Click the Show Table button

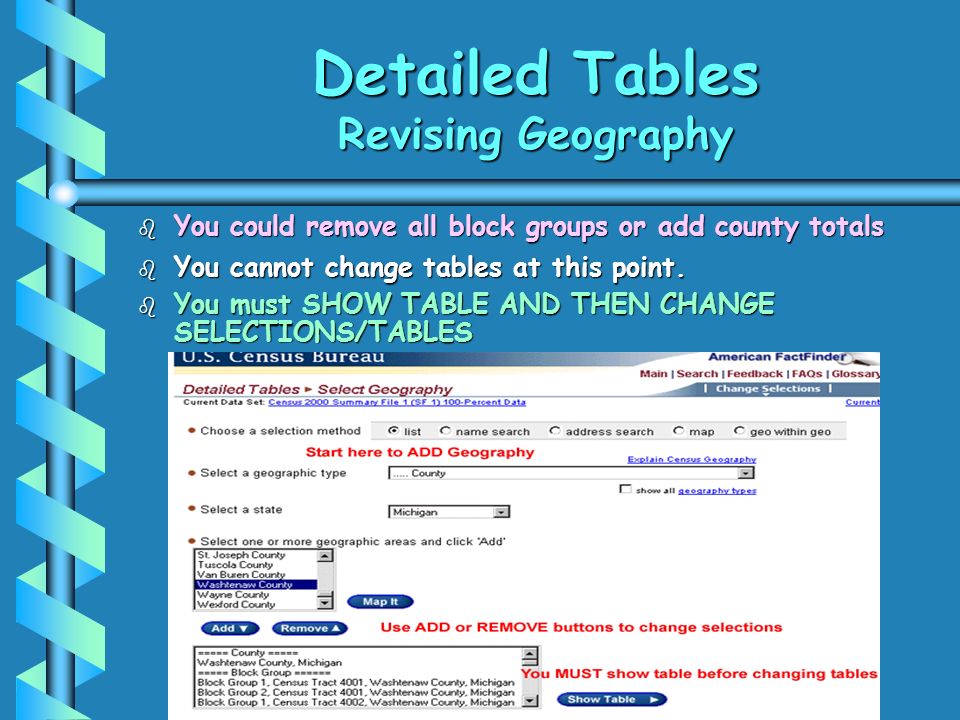click(x=612, y=699)
